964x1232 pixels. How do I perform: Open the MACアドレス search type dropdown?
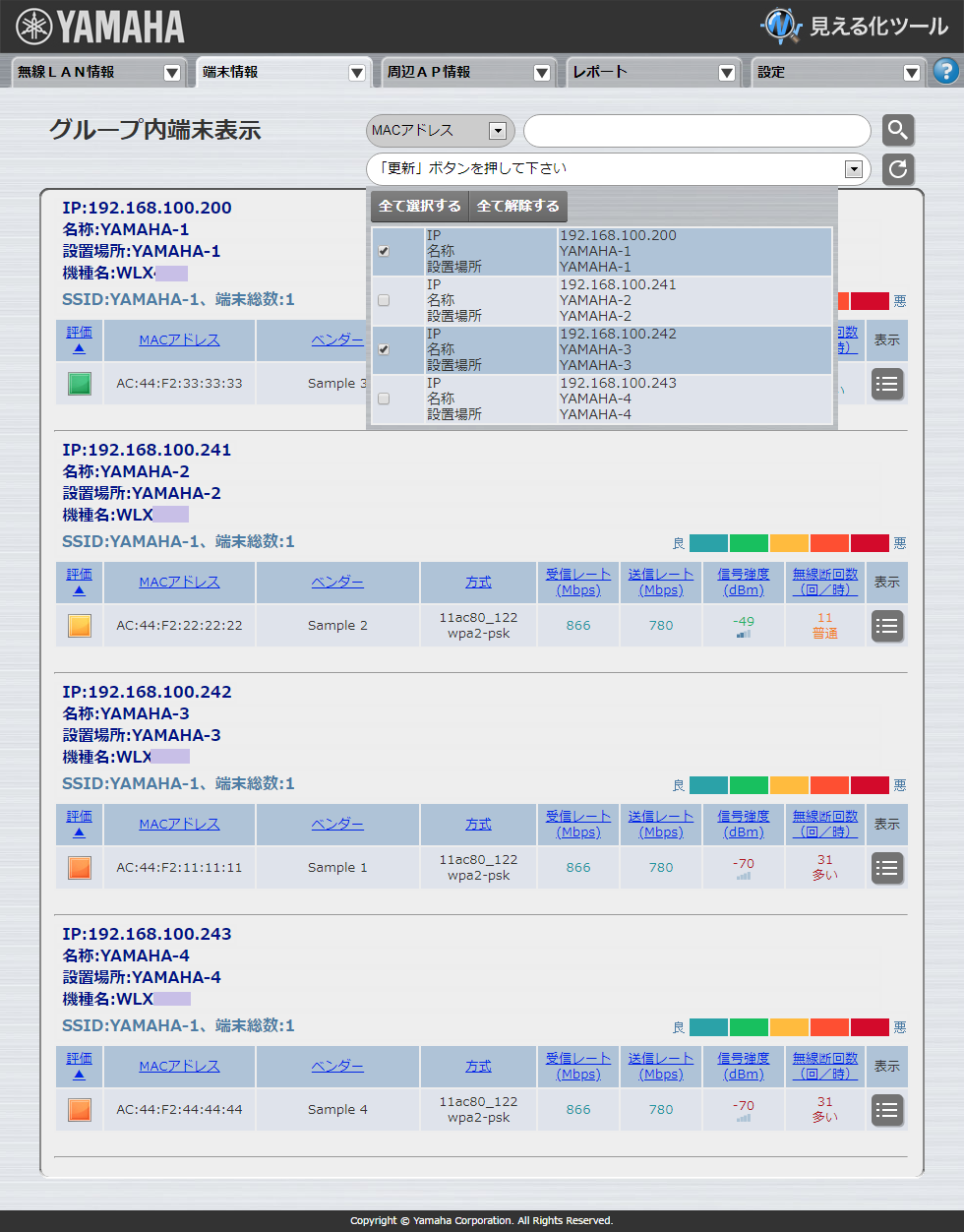[x=439, y=130]
